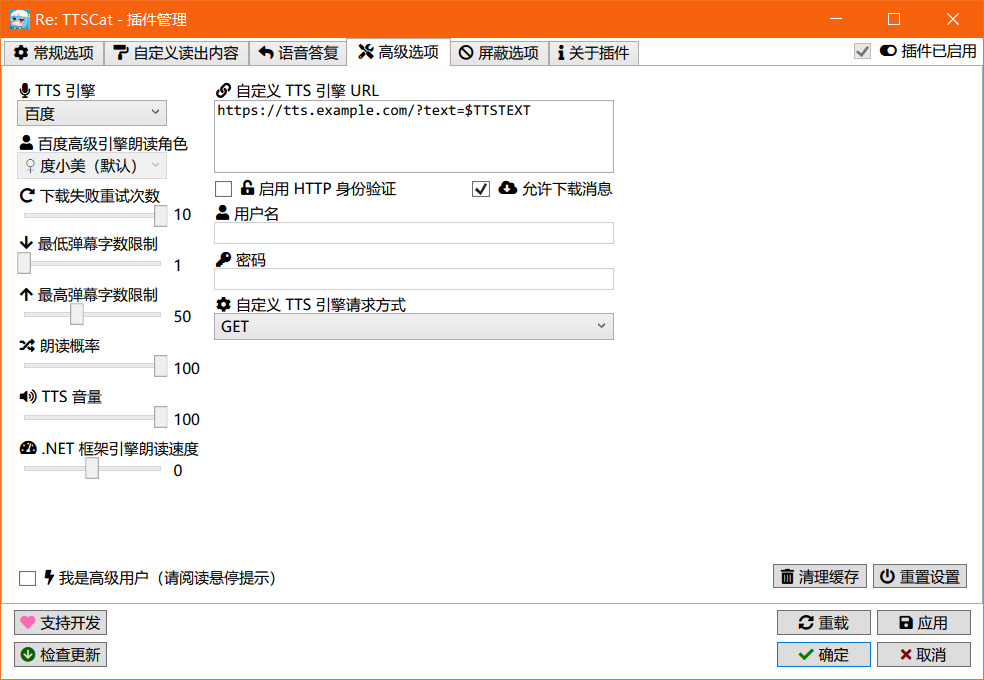Open the TTS 引擎 dropdown showing 百度
The width and height of the screenshot is (984, 680).
92,114
